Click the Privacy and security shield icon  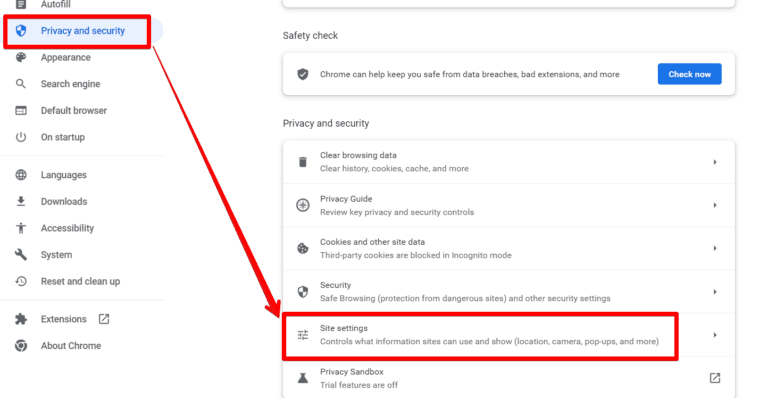[21, 31]
